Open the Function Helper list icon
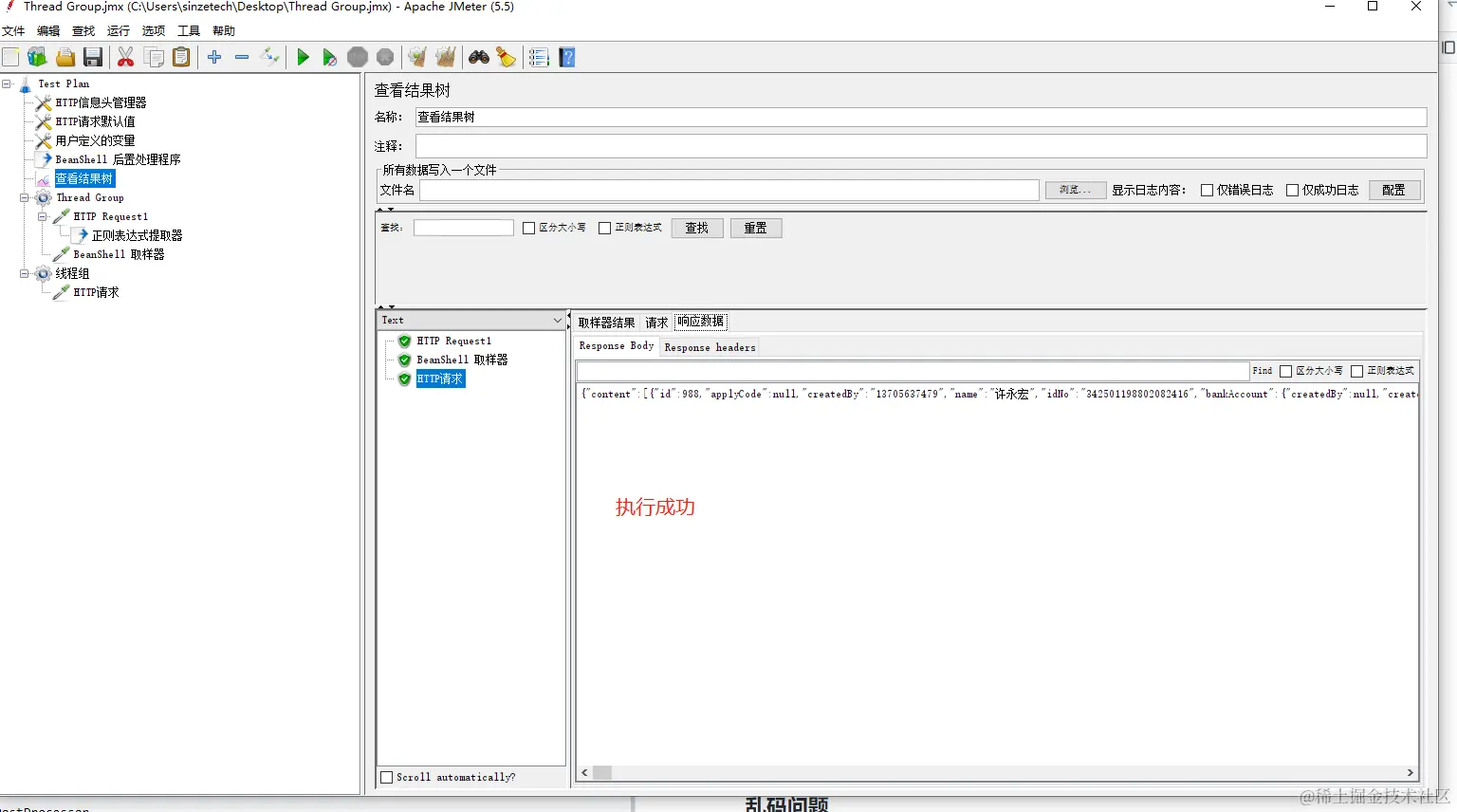The image size is (1457, 812). (539, 57)
